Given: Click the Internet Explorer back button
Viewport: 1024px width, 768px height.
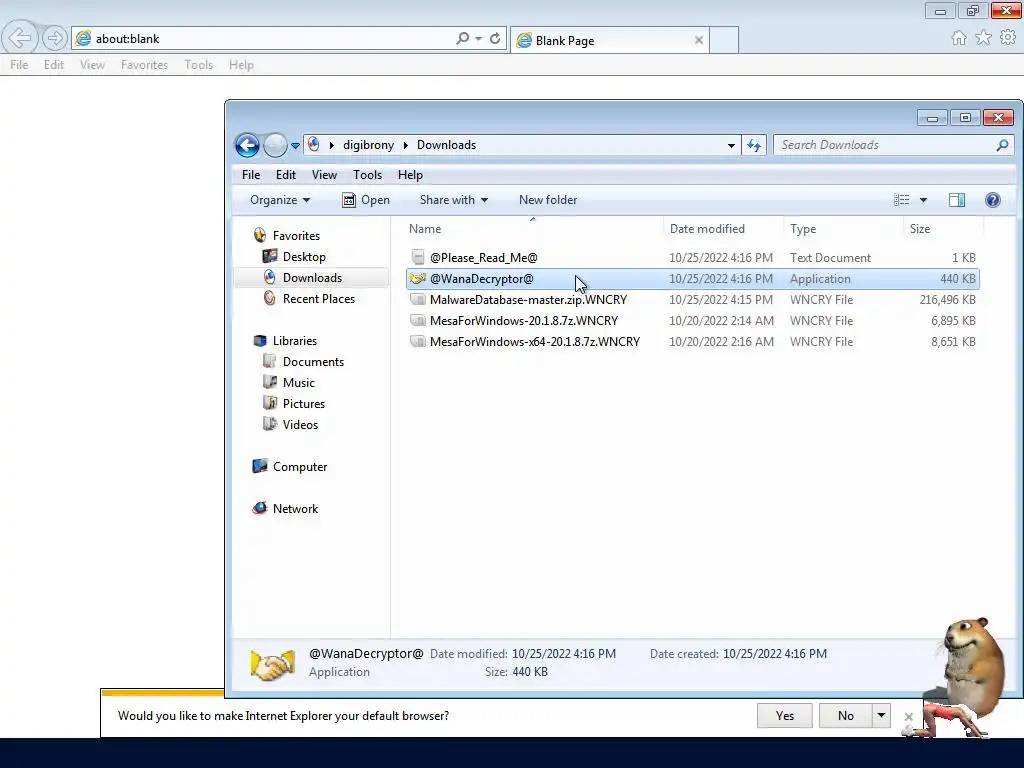Looking at the screenshot, I should click(20, 39).
